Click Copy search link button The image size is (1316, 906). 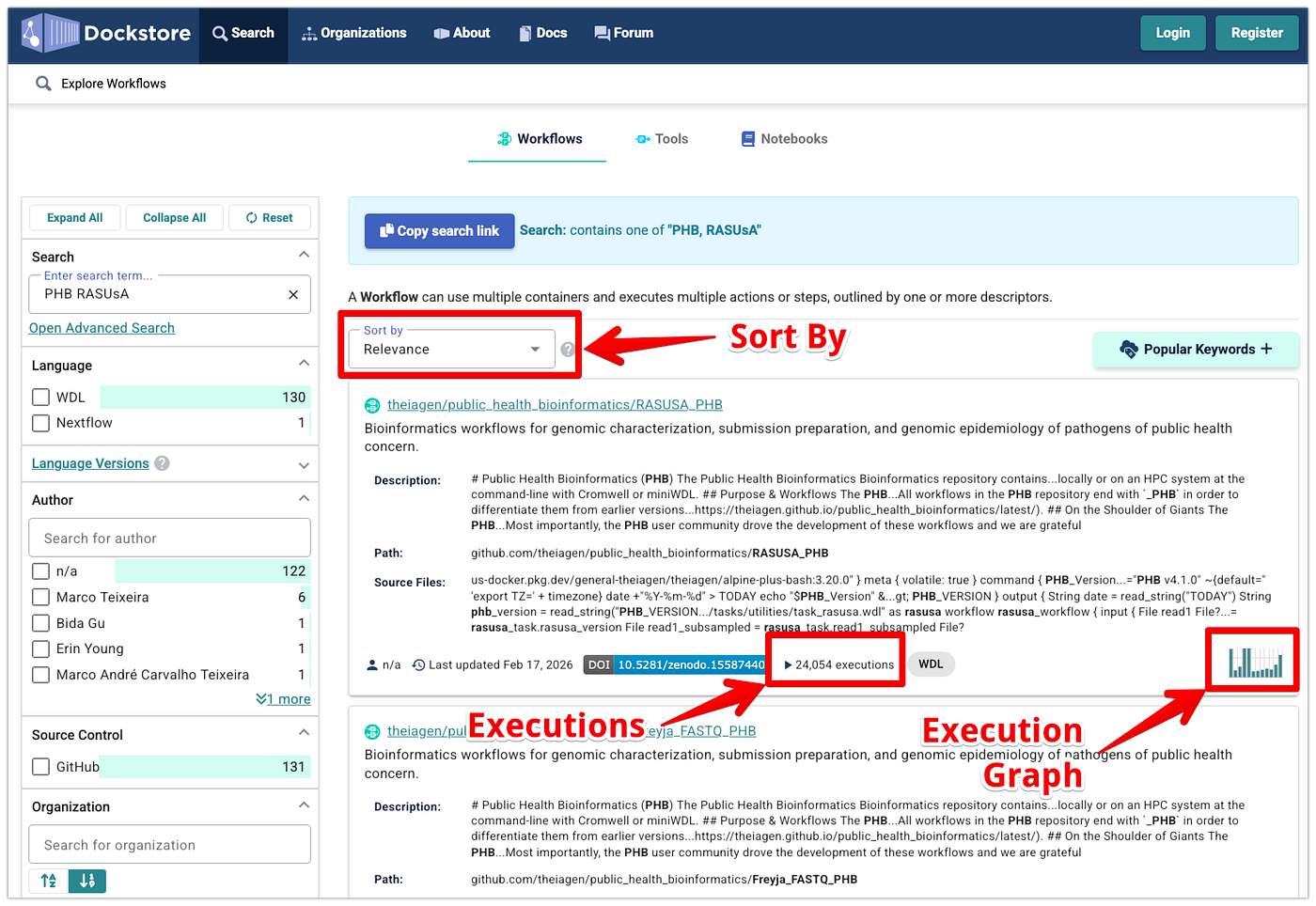[x=440, y=231]
